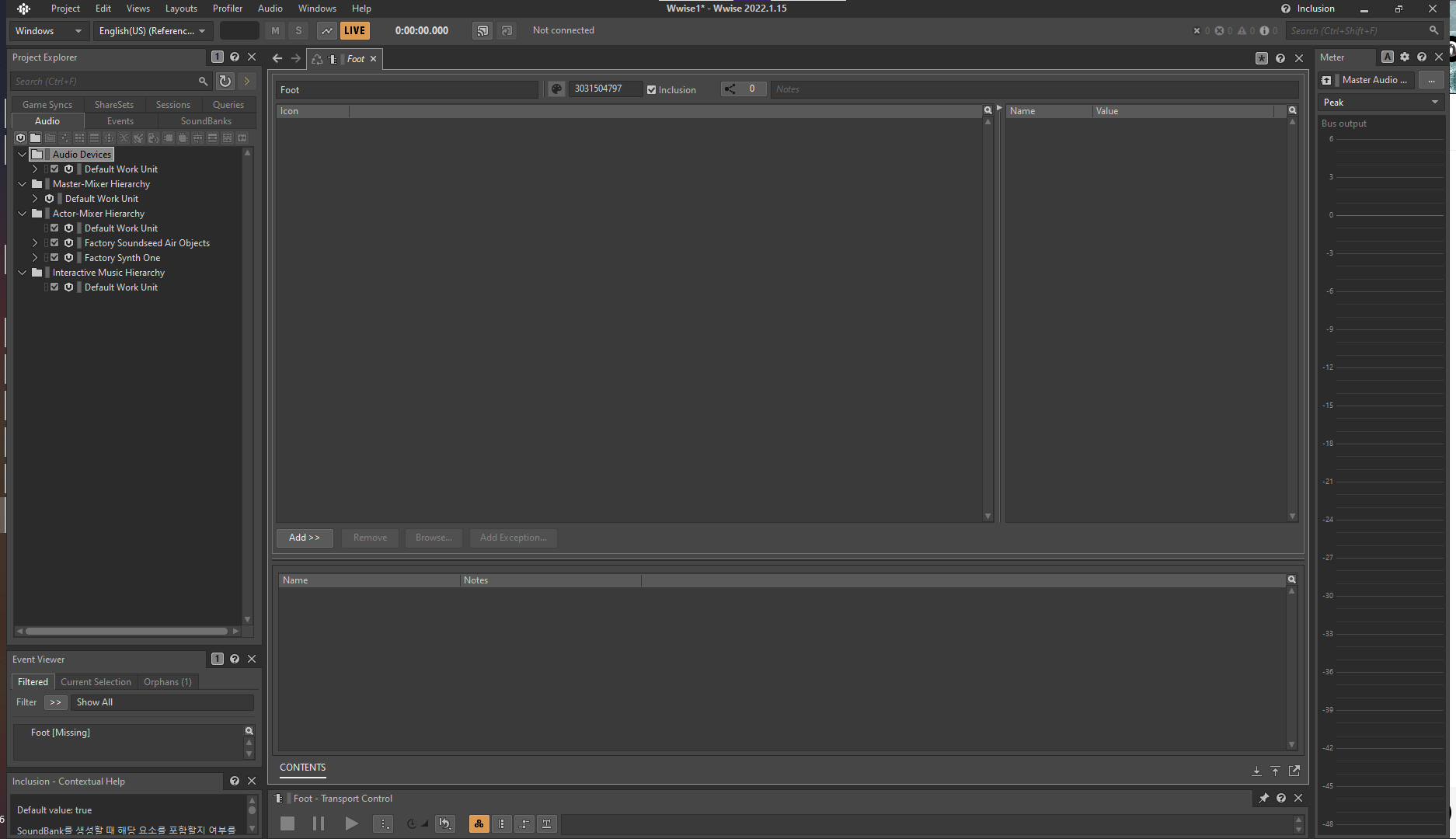Click the global Search (Ctrl+Shift+F) field
Screen dimensions: 1456x839
tap(1364, 30)
